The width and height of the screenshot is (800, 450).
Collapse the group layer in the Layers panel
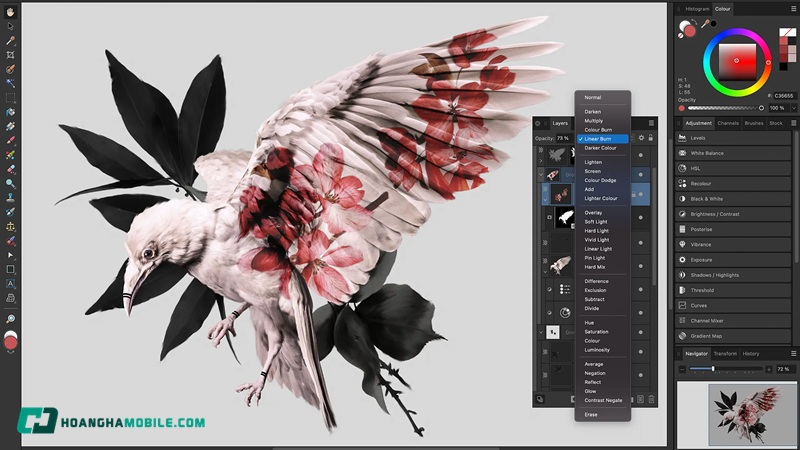[542, 172]
